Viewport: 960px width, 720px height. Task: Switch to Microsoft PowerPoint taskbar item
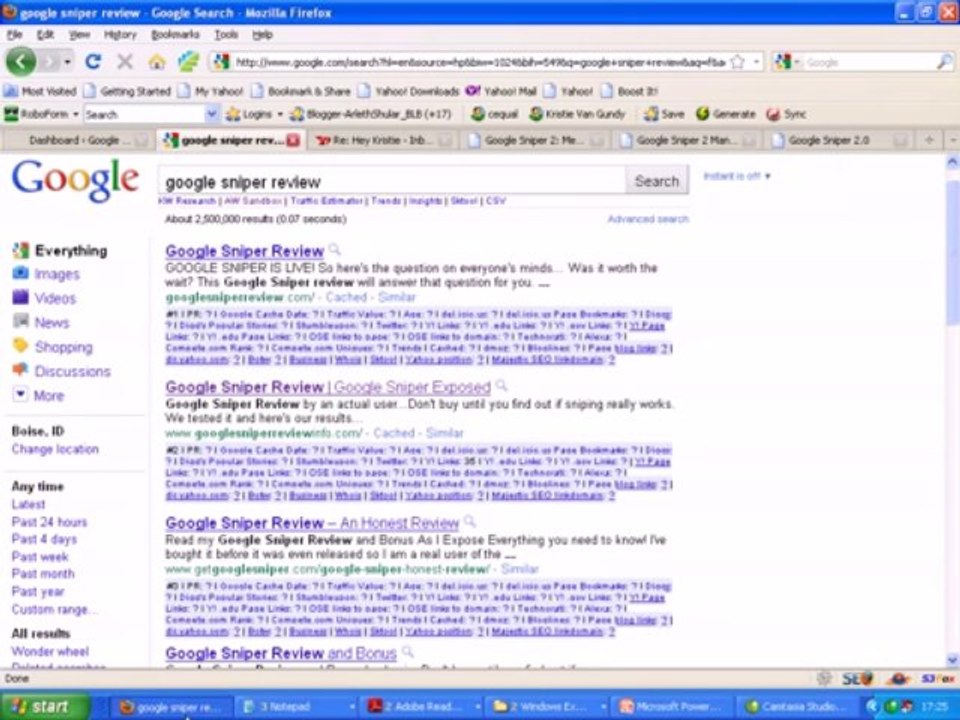673,707
